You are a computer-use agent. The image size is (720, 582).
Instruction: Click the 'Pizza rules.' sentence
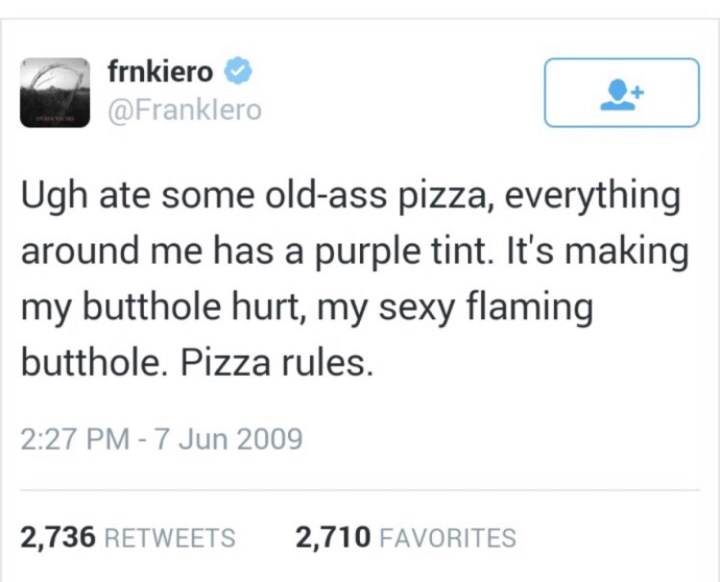(276, 362)
